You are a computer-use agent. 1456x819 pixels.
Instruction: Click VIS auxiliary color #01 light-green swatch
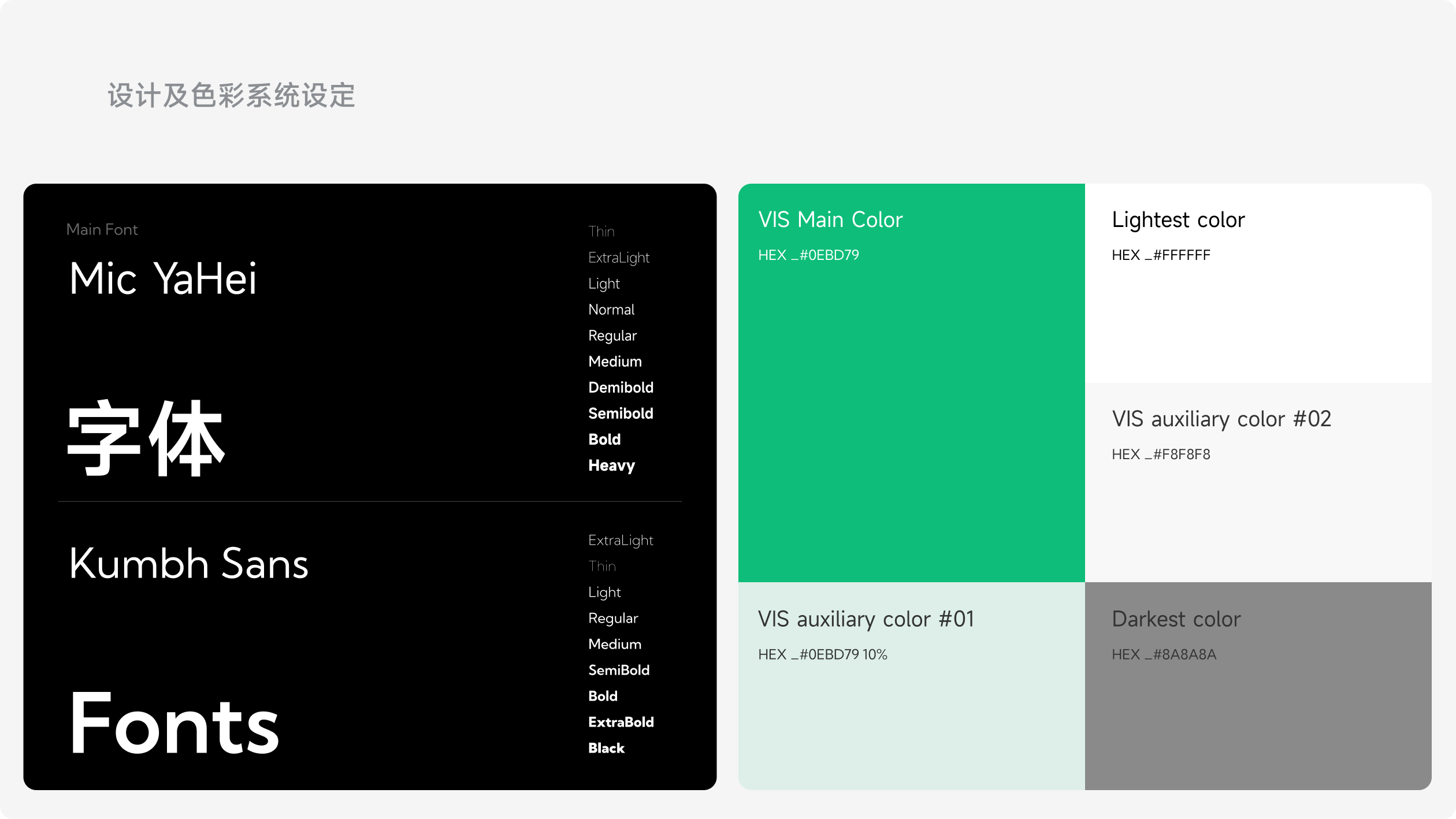(911, 722)
